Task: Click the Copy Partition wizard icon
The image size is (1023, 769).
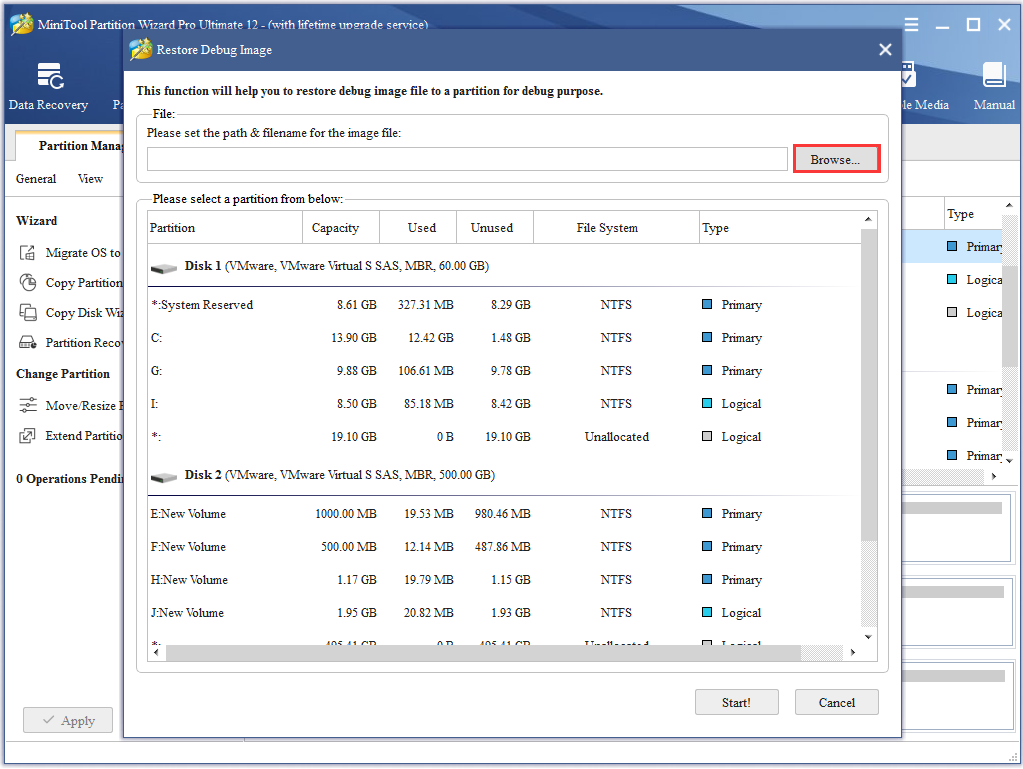Action: pos(28,283)
